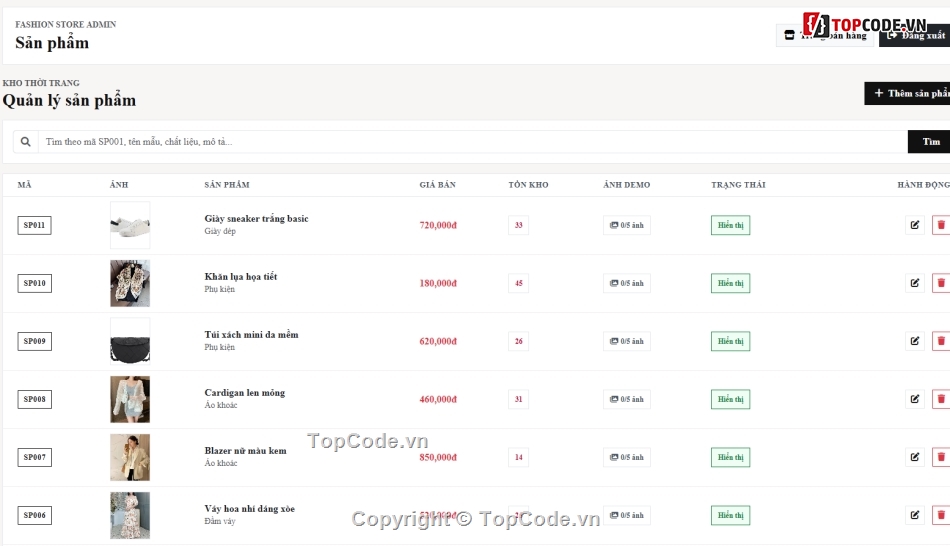The image size is (950, 546).
Task: Click the price 850,000đ
Action: pyautogui.click(x=438, y=458)
